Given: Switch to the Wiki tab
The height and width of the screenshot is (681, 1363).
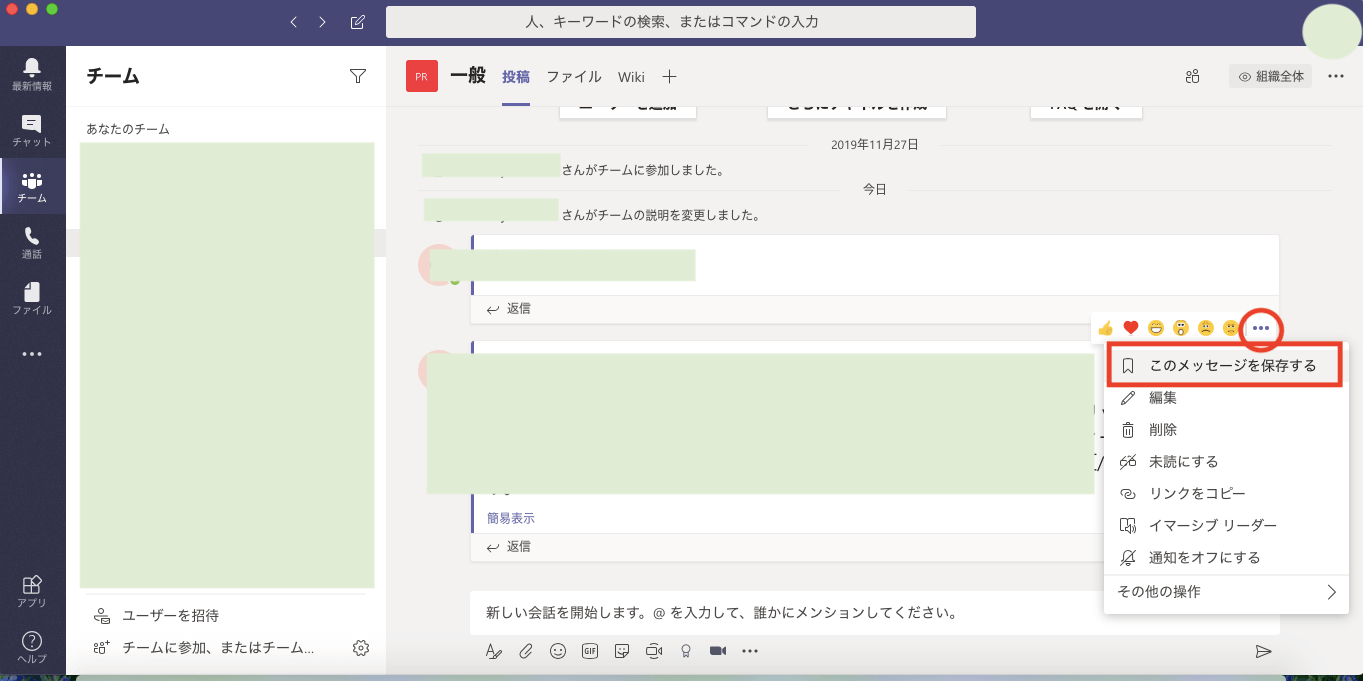Looking at the screenshot, I should tap(631, 76).
